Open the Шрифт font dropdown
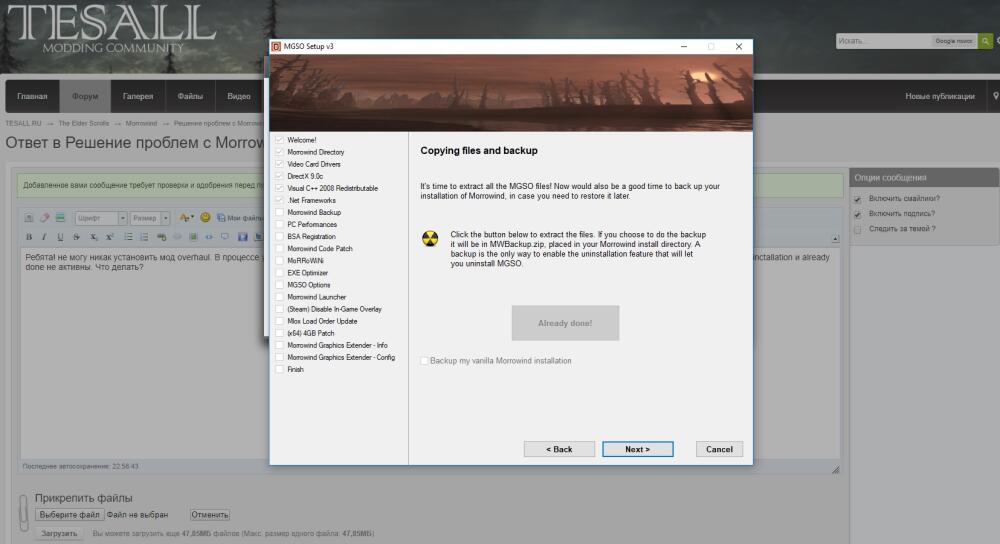This screenshot has width=1000, height=544. [x=101, y=218]
